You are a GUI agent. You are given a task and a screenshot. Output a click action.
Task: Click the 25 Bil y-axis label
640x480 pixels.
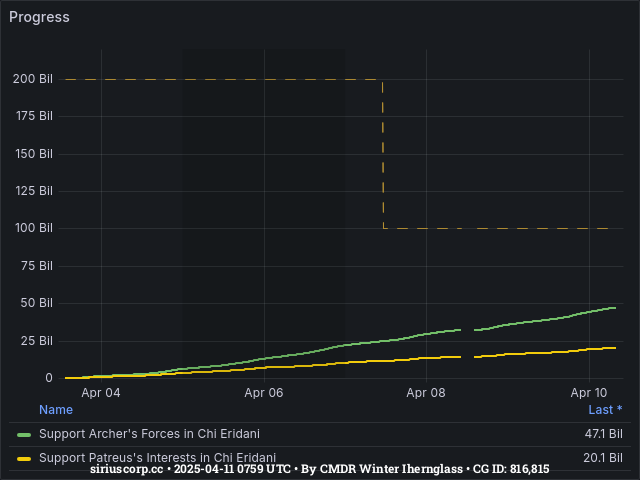[x=37, y=340]
